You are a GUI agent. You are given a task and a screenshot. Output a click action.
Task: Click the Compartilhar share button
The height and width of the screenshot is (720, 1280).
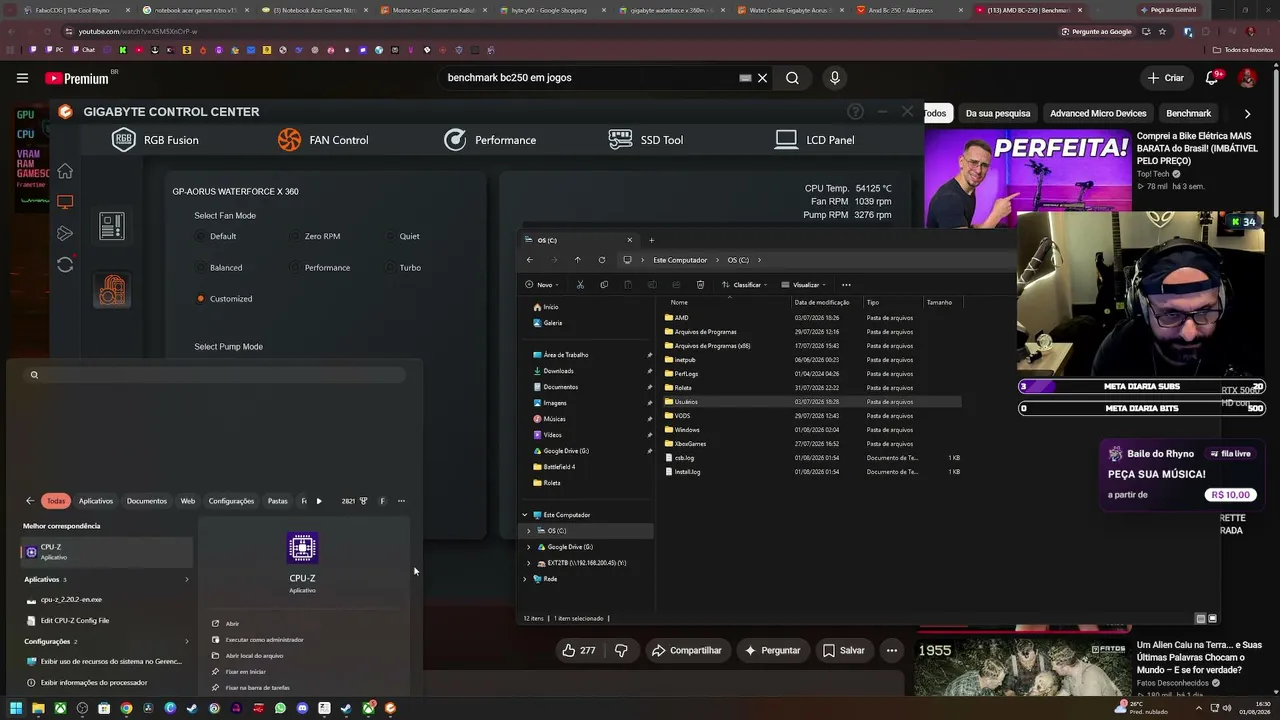point(686,650)
